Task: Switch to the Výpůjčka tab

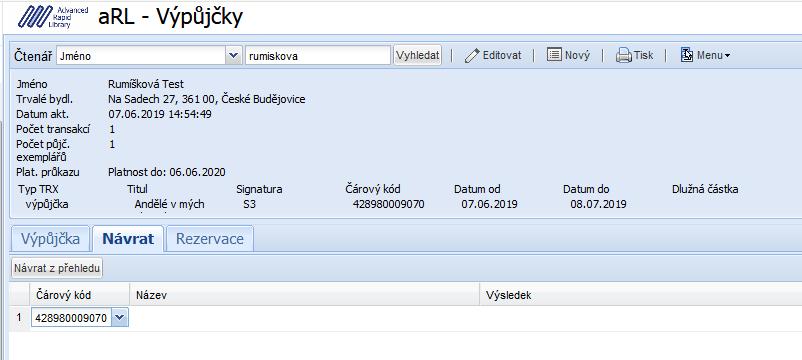Action: (x=50, y=239)
